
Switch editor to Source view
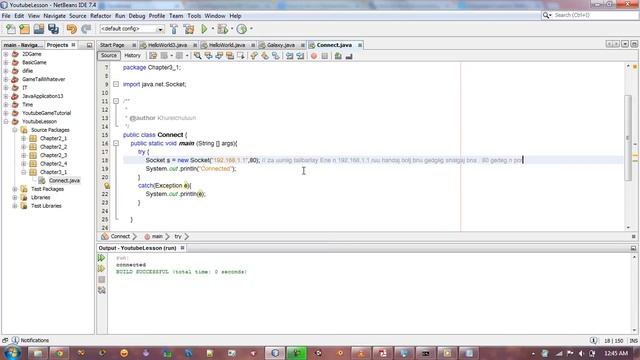pos(109,56)
